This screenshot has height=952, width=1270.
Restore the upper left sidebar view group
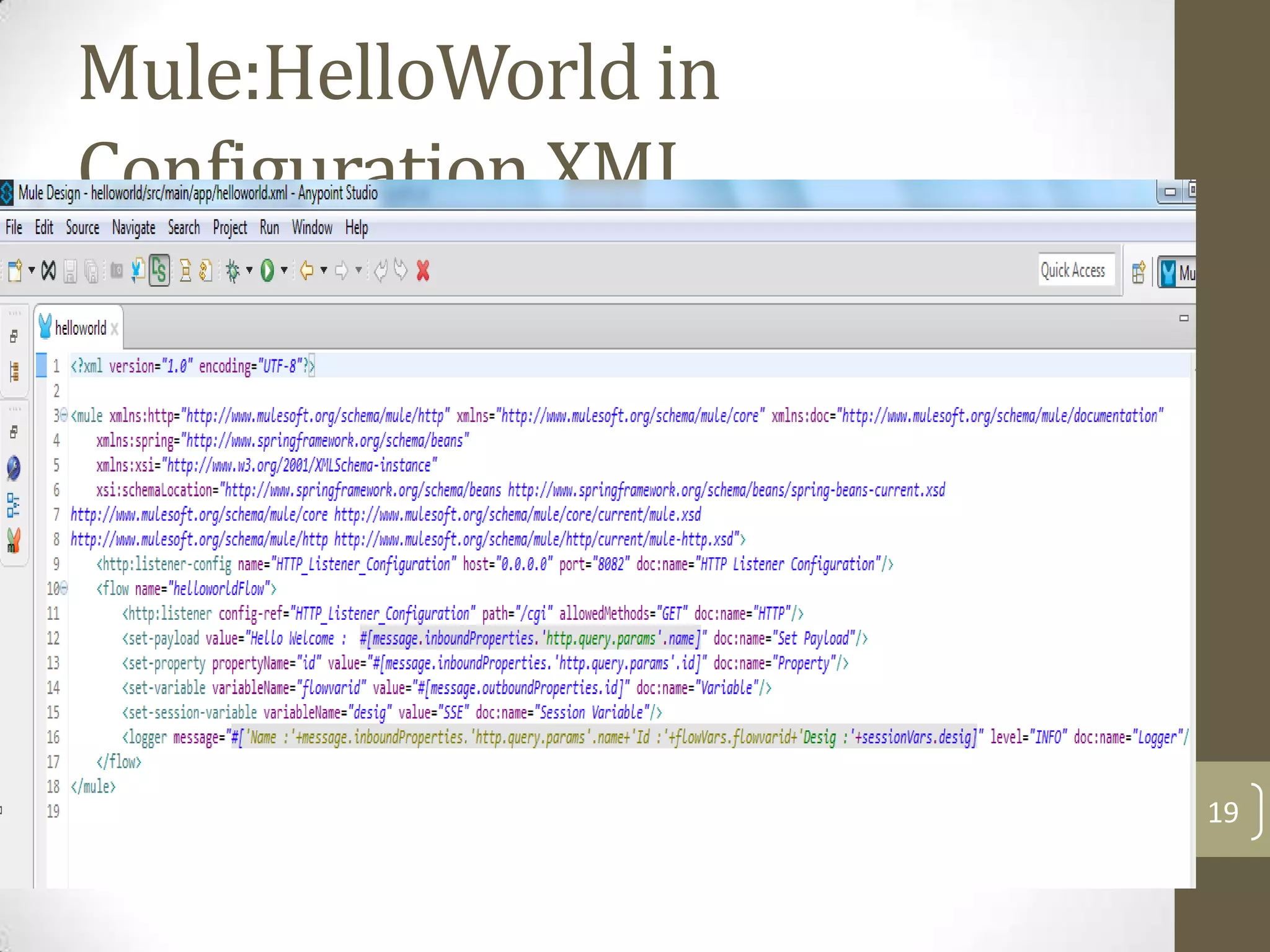[x=14, y=337]
